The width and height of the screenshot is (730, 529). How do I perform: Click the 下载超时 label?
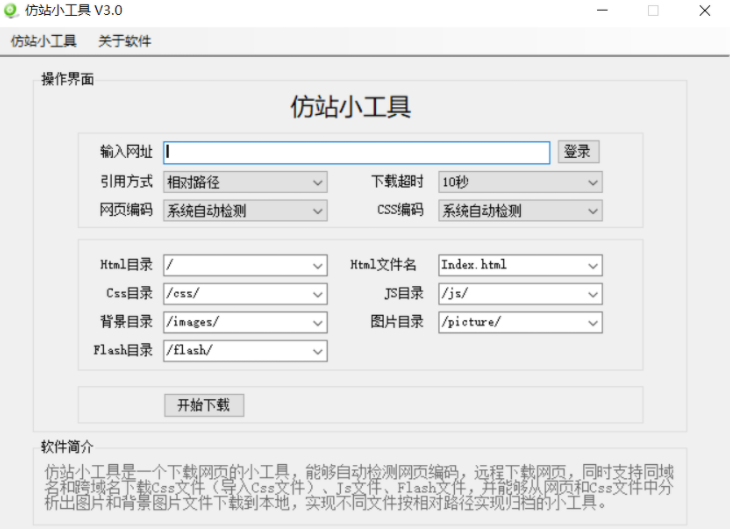click(x=397, y=182)
